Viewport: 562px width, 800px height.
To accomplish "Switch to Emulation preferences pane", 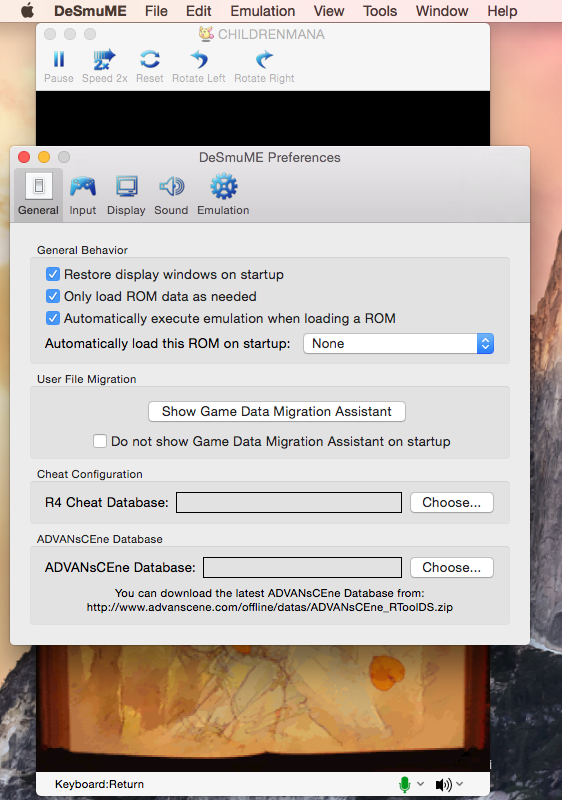I will (x=223, y=195).
